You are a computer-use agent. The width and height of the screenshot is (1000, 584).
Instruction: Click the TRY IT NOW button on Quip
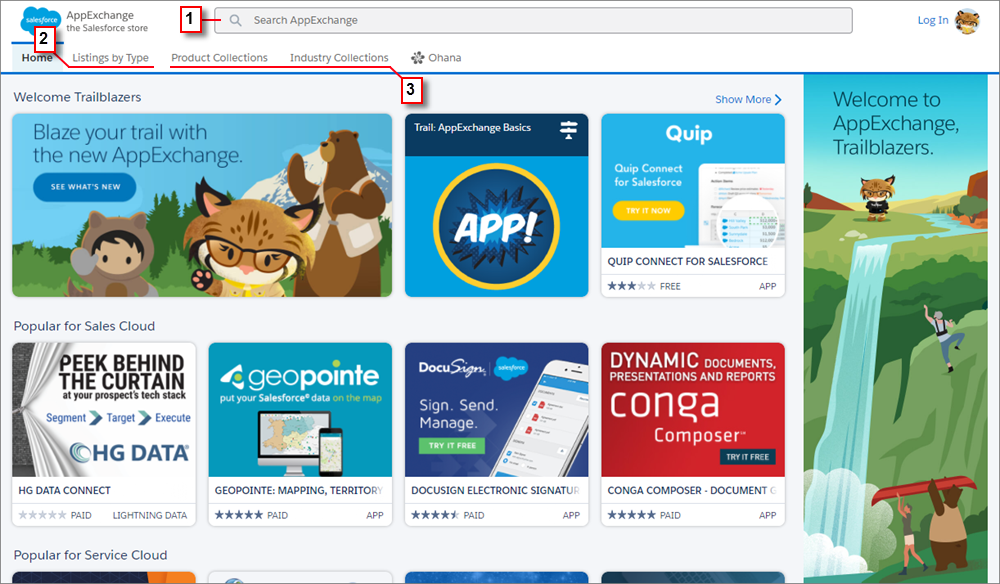coord(648,210)
